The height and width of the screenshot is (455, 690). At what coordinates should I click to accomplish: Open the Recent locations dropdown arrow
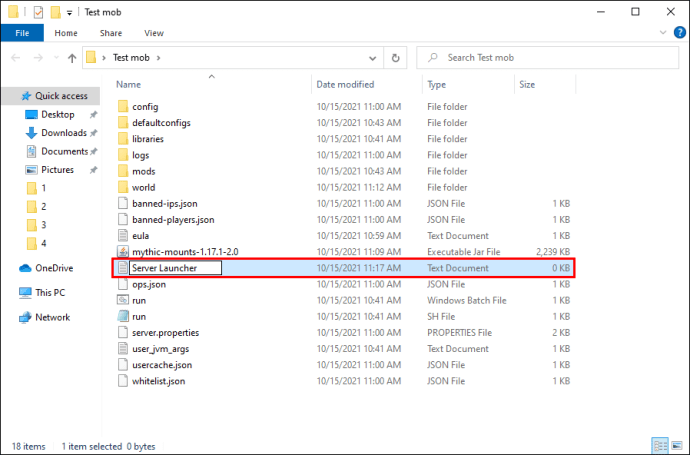[x=56, y=58]
